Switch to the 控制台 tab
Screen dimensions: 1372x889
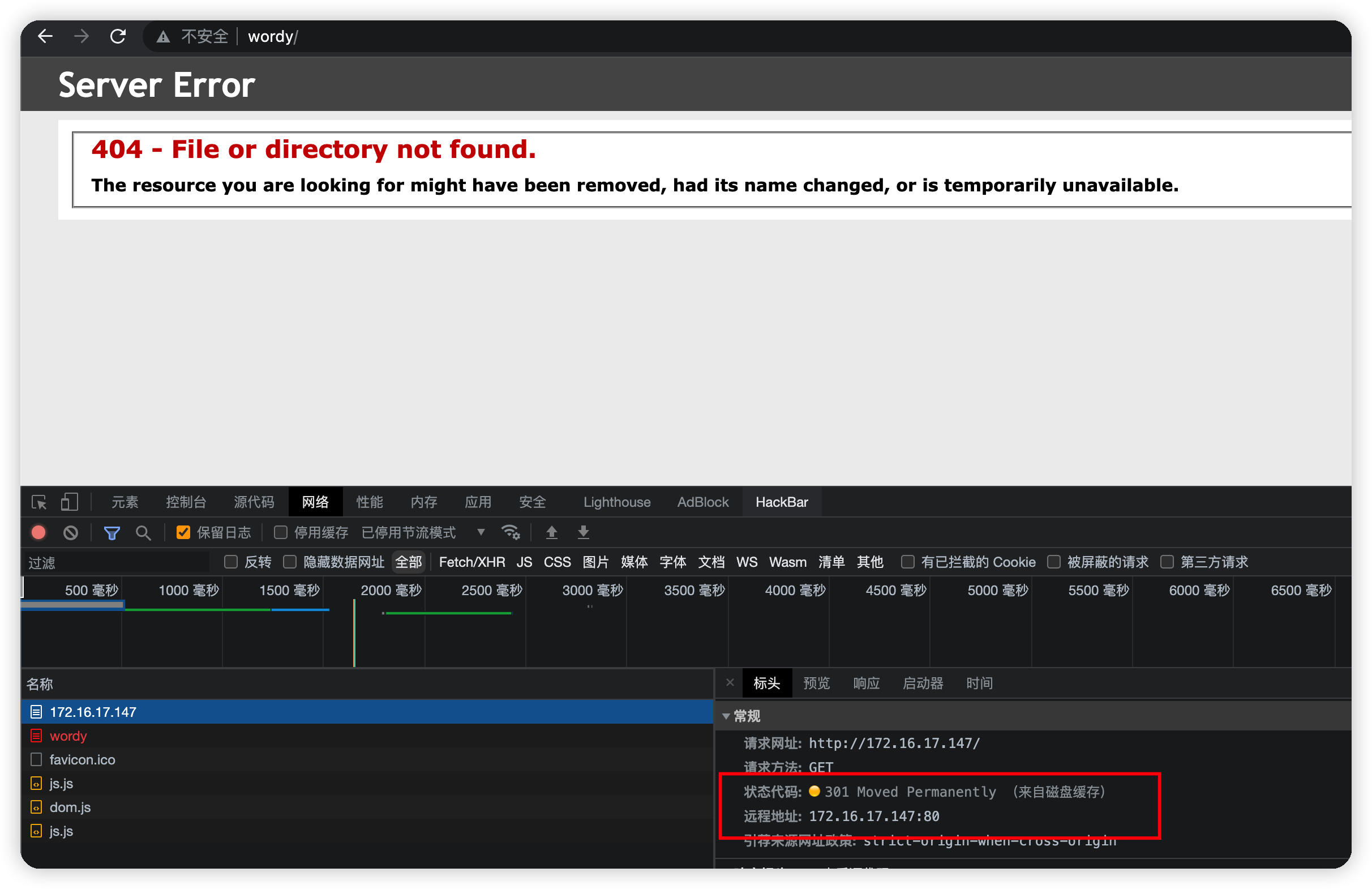click(x=186, y=502)
